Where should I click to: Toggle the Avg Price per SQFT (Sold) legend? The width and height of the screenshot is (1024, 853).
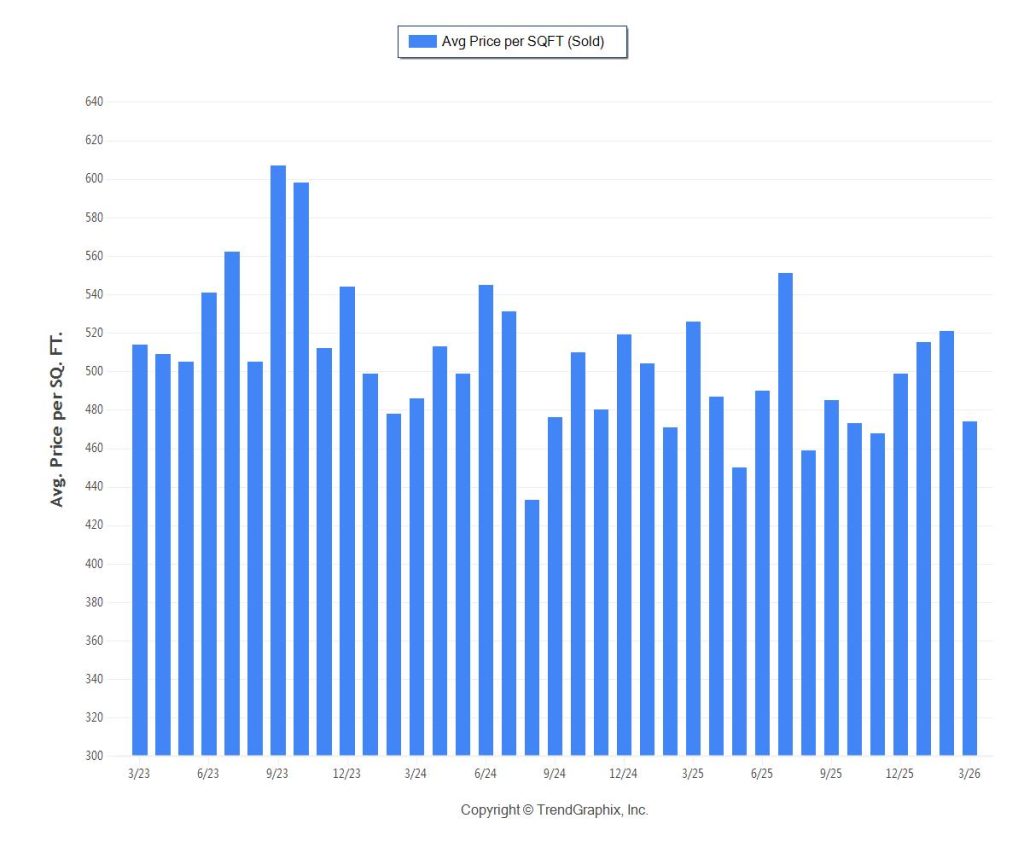[513, 42]
